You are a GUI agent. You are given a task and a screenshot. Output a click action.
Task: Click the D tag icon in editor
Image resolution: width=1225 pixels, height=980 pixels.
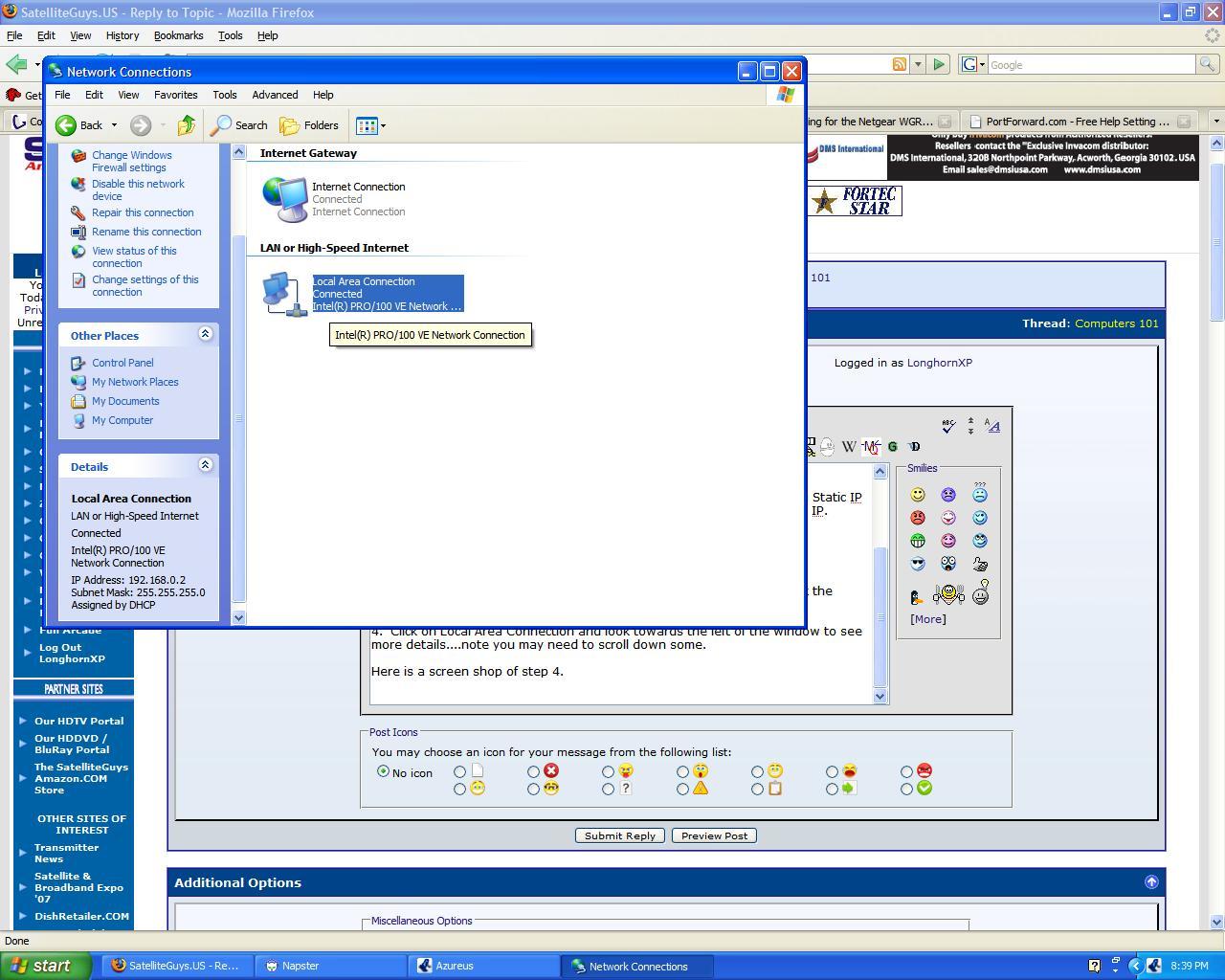click(x=914, y=447)
